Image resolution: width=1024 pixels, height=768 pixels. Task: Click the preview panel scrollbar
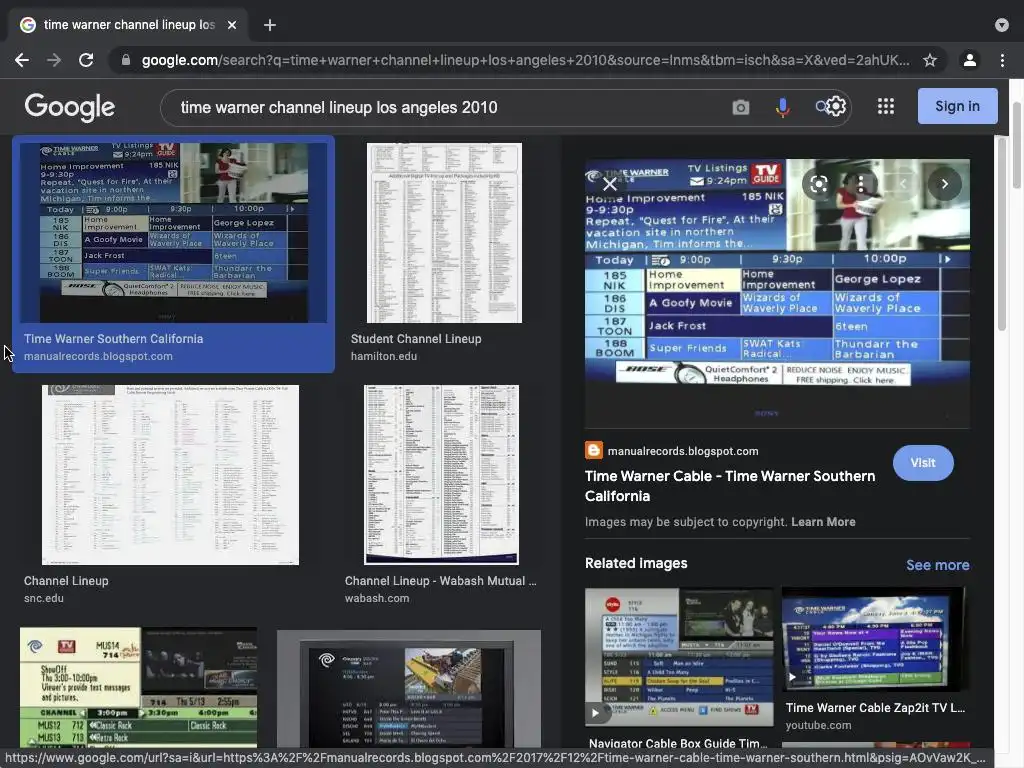[x=1001, y=235]
